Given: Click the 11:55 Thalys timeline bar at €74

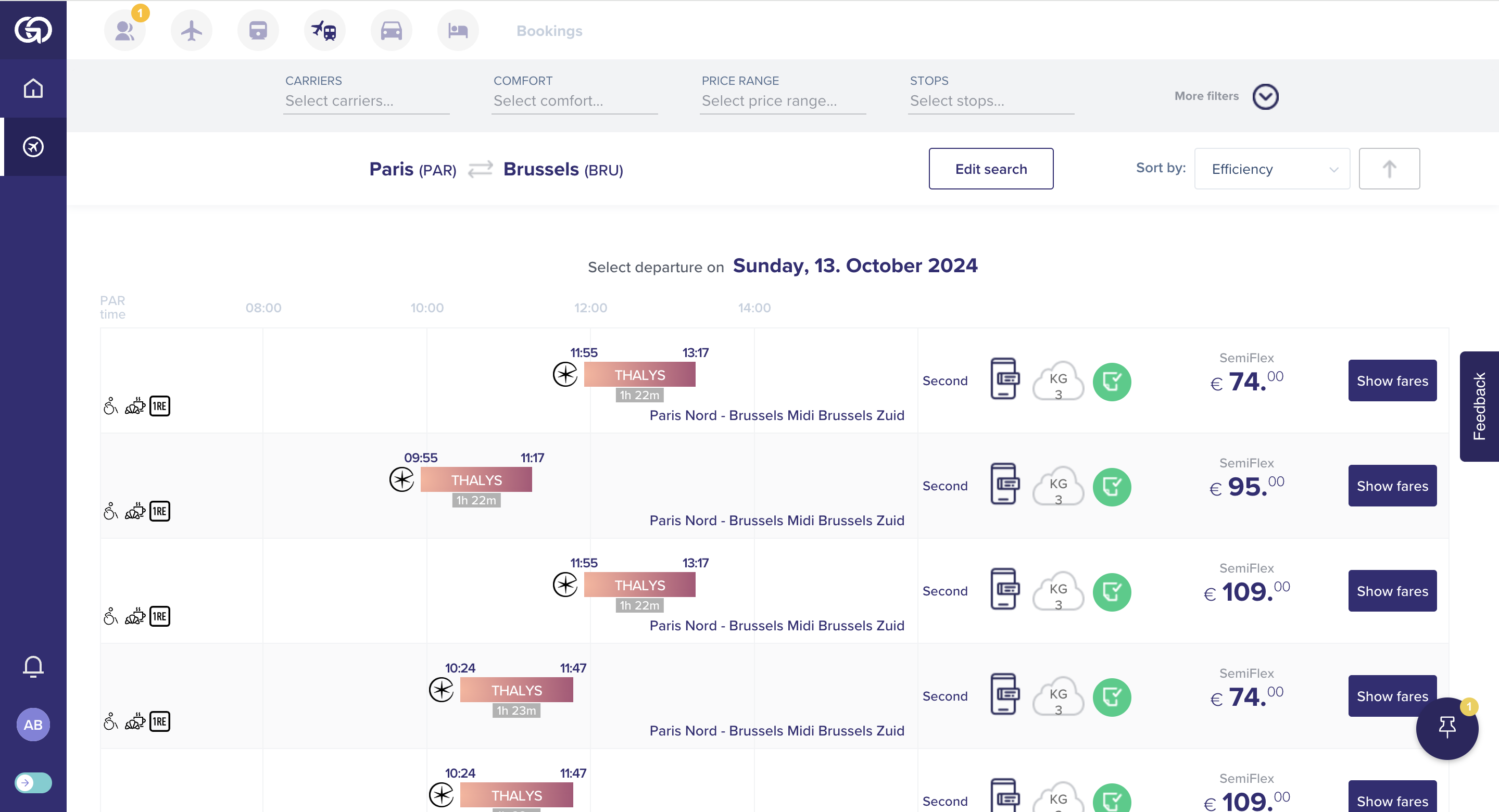Looking at the screenshot, I should point(639,375).
